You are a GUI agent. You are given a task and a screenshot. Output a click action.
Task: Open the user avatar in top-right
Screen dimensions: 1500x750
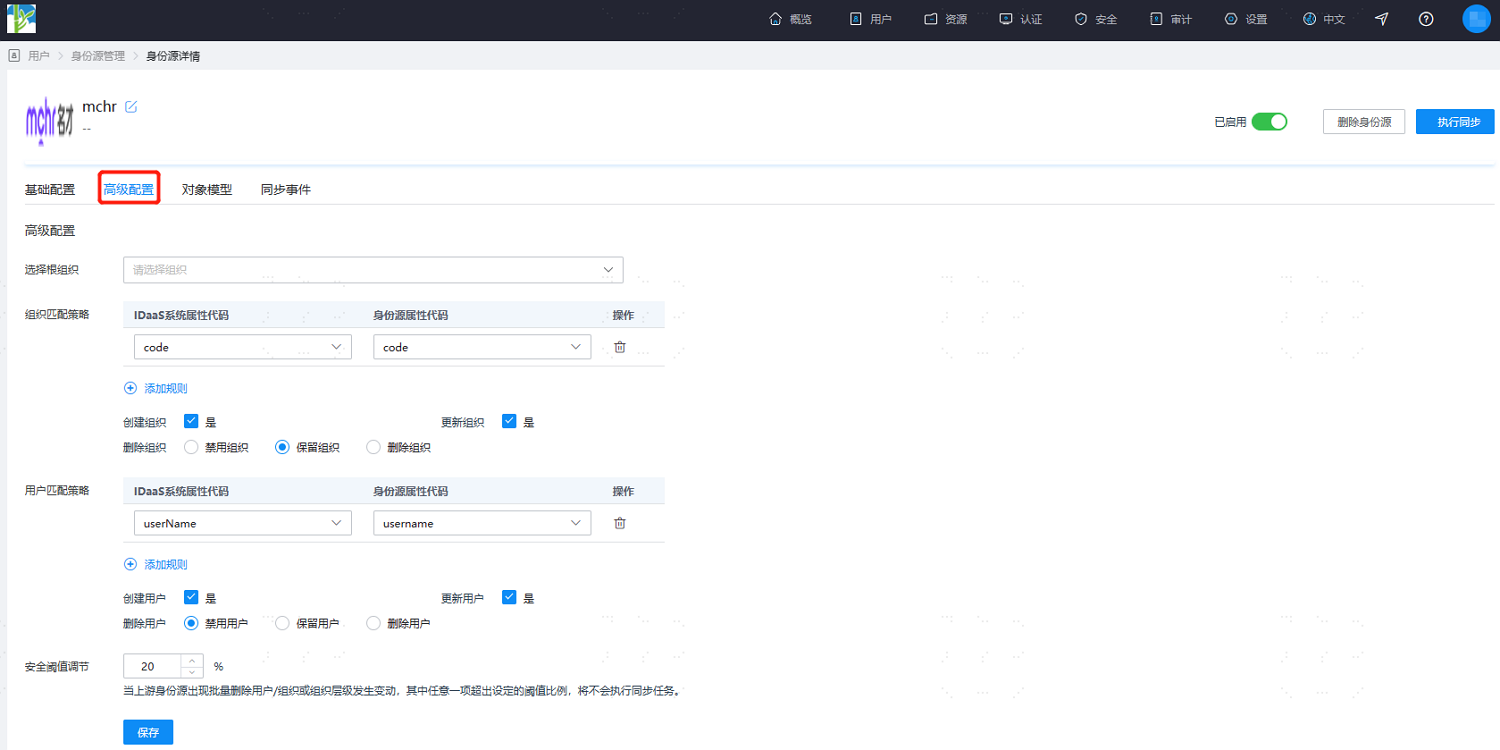(x=1476, y=19)
